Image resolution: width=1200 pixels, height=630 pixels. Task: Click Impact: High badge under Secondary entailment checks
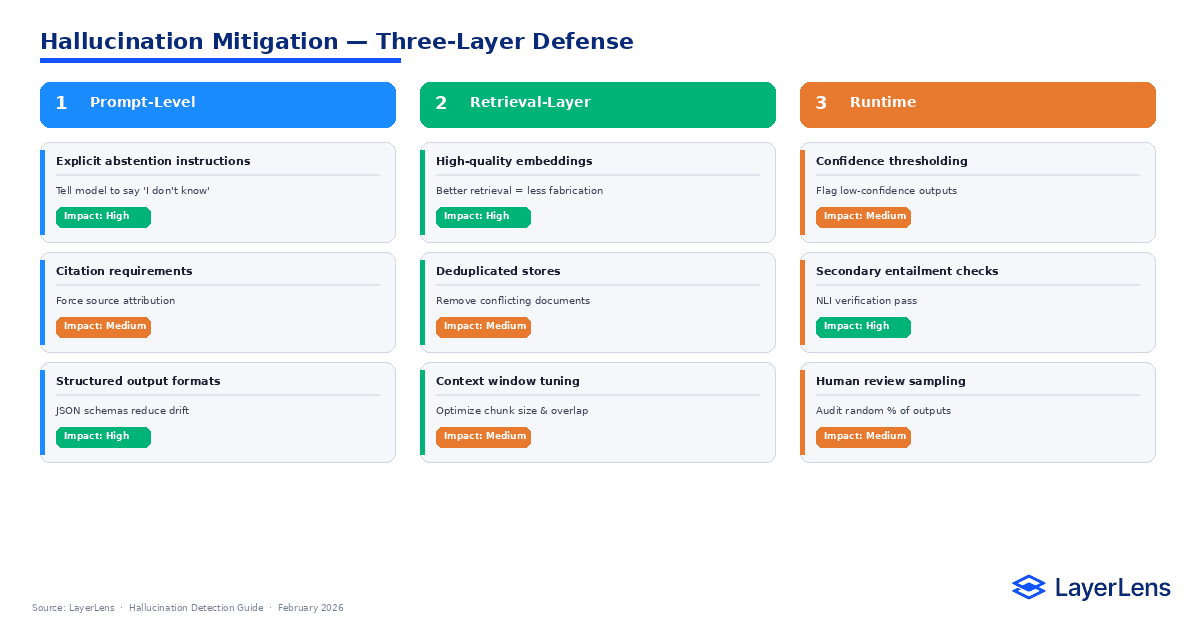pos(863,327)
